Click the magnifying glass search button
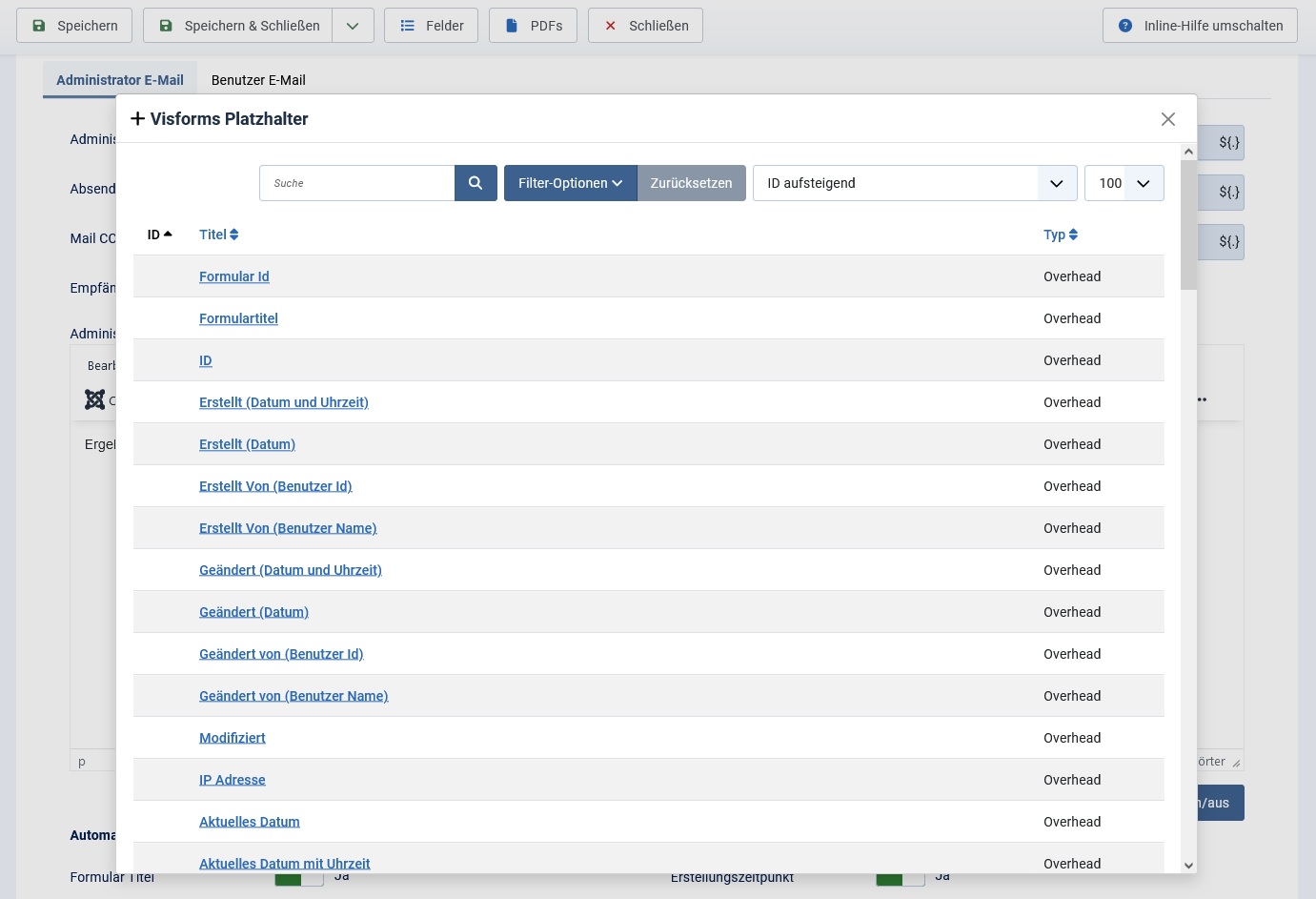This screenshot has width=1316, height=899. tap(476, 183)
